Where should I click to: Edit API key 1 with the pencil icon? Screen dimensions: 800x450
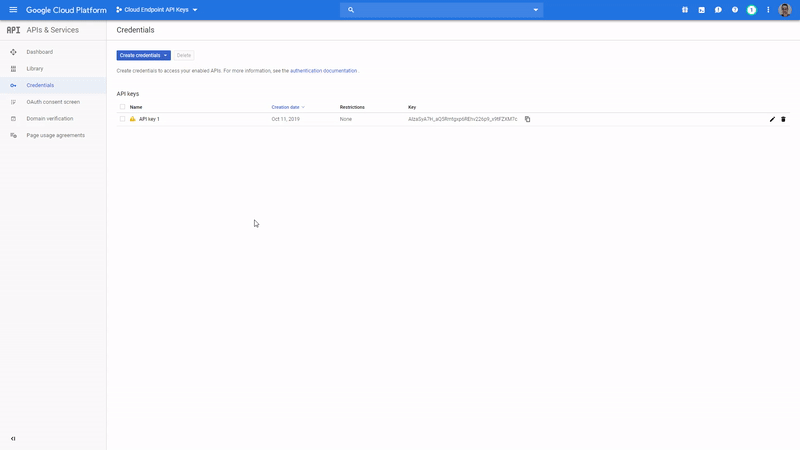pos(772,119)
